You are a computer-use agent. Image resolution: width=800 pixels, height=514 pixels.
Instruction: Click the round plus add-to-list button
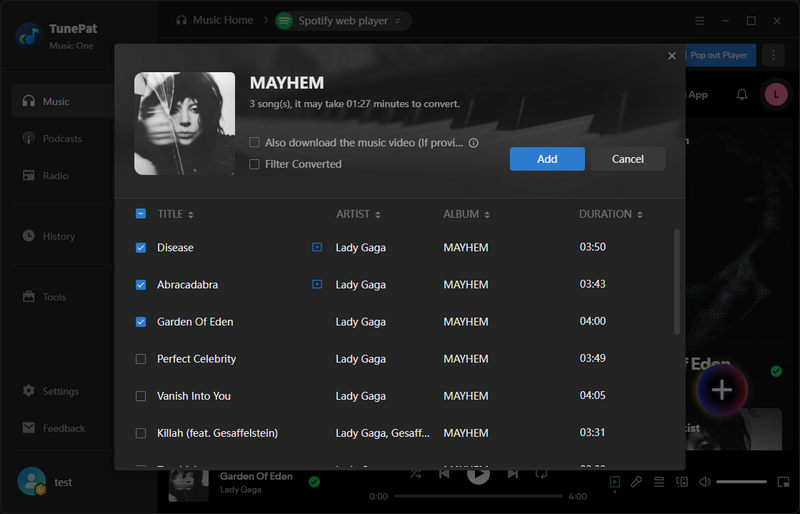[722, 390]
